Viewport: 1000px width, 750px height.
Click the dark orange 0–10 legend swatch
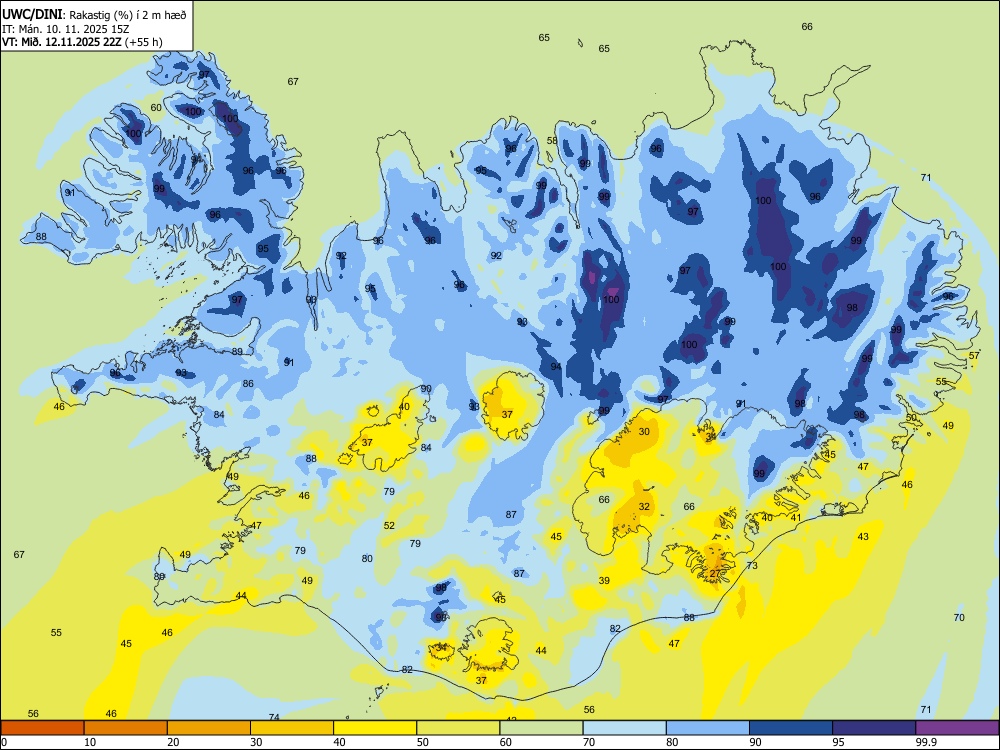[x=43, y=728]
